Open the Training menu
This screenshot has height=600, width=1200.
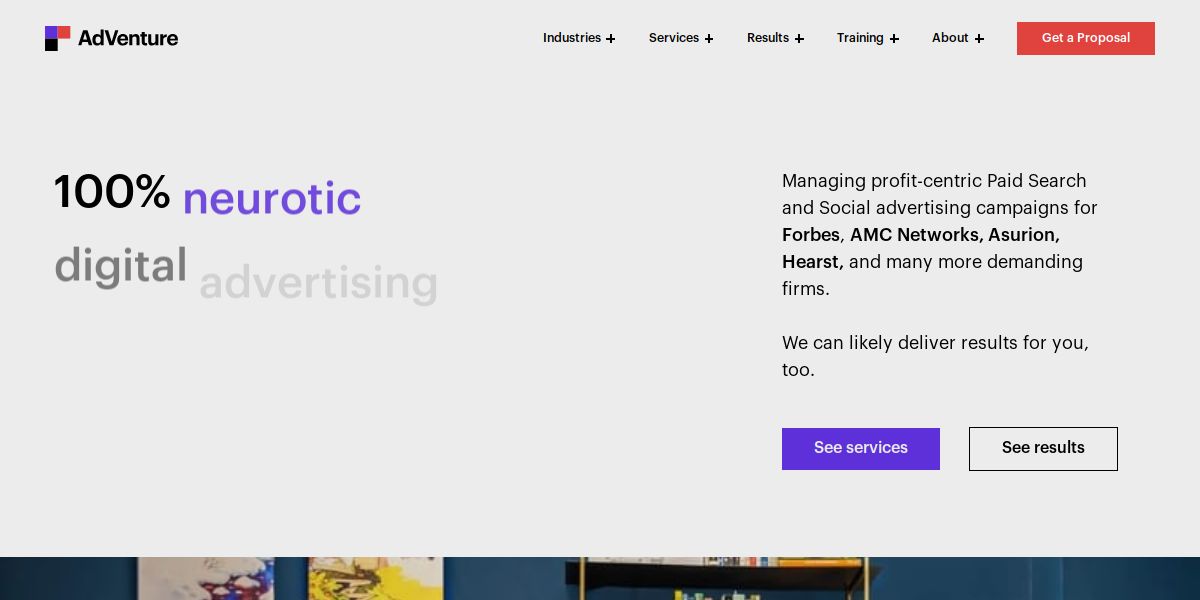(860, 38)
